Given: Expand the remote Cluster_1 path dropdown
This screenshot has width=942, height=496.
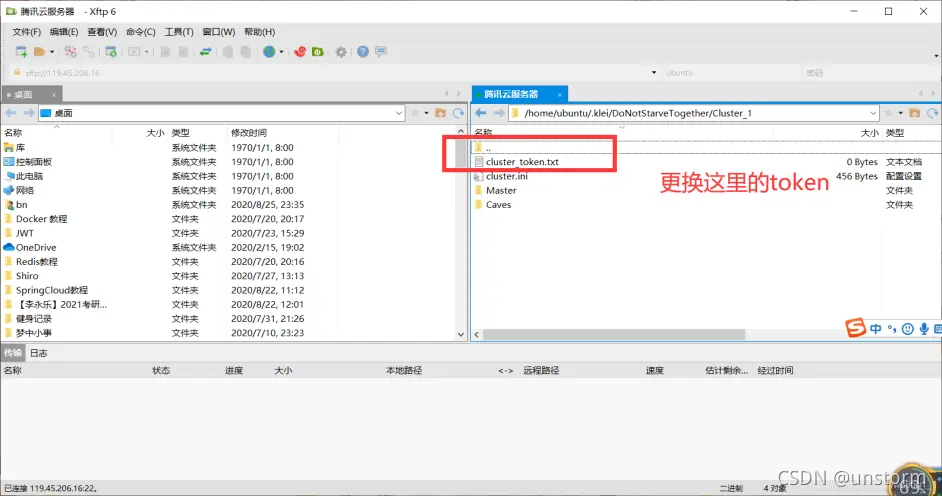Looking at the screenshot, I should (873, 113).
